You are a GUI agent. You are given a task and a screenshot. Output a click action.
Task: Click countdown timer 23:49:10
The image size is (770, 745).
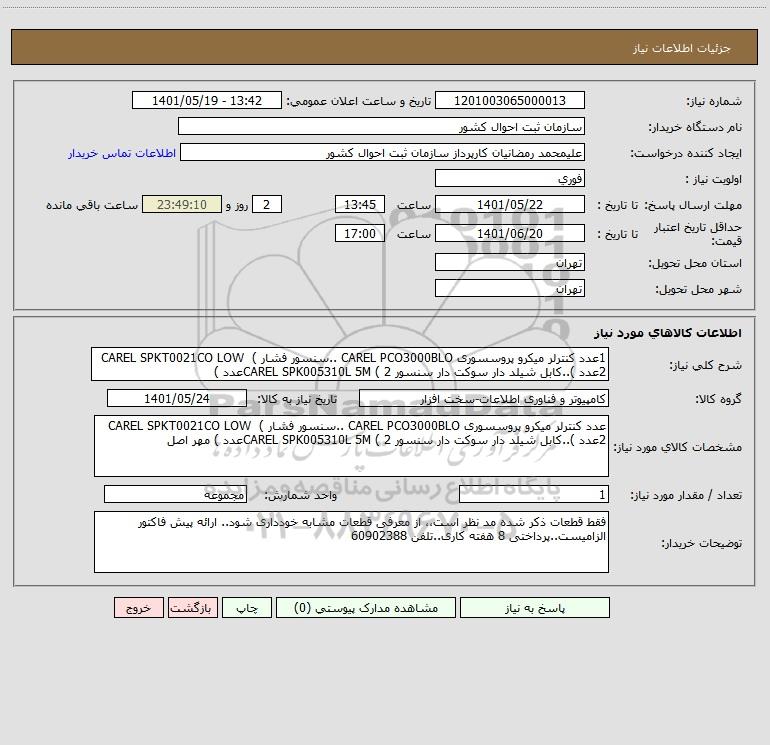[182, 204]
